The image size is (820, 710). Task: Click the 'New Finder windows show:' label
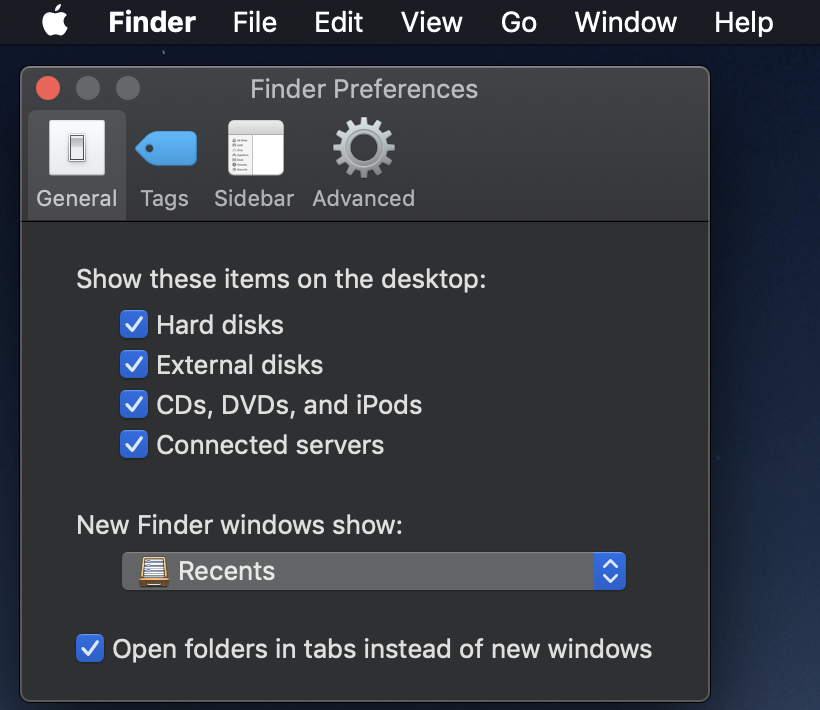click(240, 524)
